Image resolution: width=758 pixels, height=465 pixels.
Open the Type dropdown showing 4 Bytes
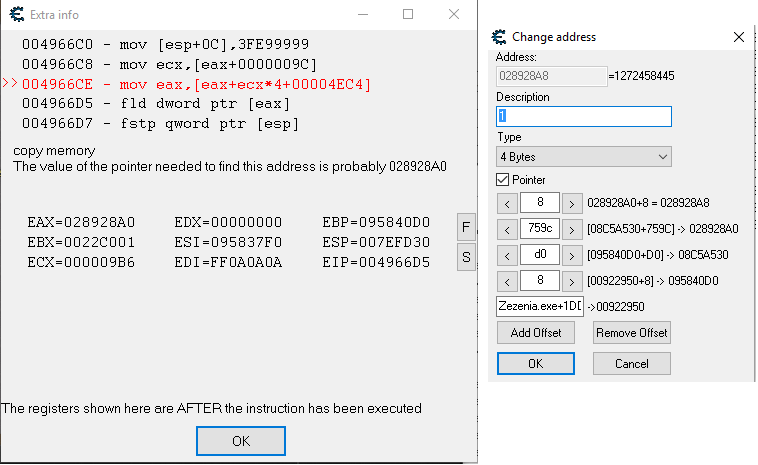tap(583, 157)
